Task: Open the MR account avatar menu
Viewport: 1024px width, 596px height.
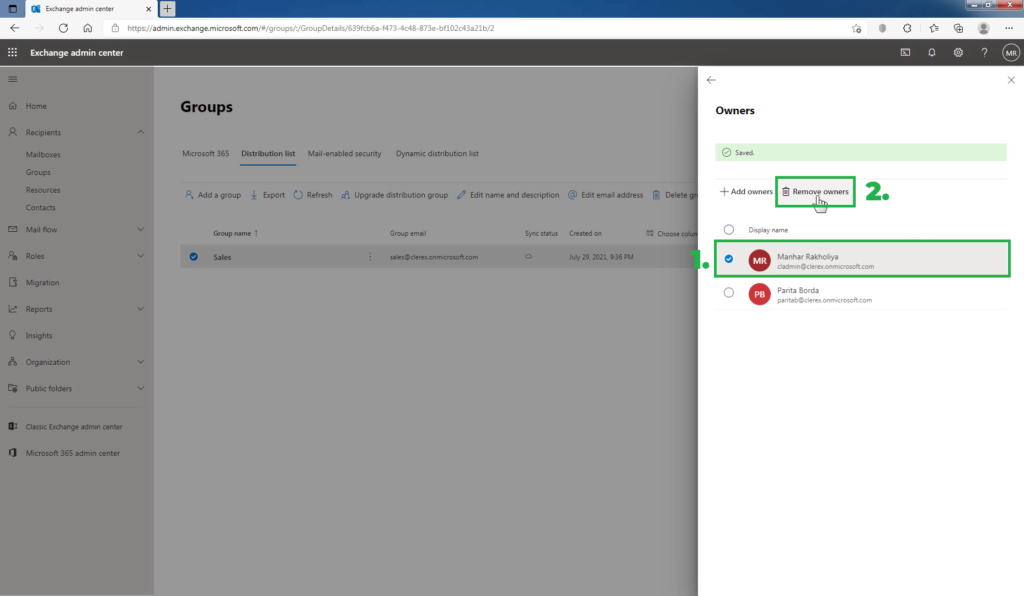Action: pos(1011,53)
